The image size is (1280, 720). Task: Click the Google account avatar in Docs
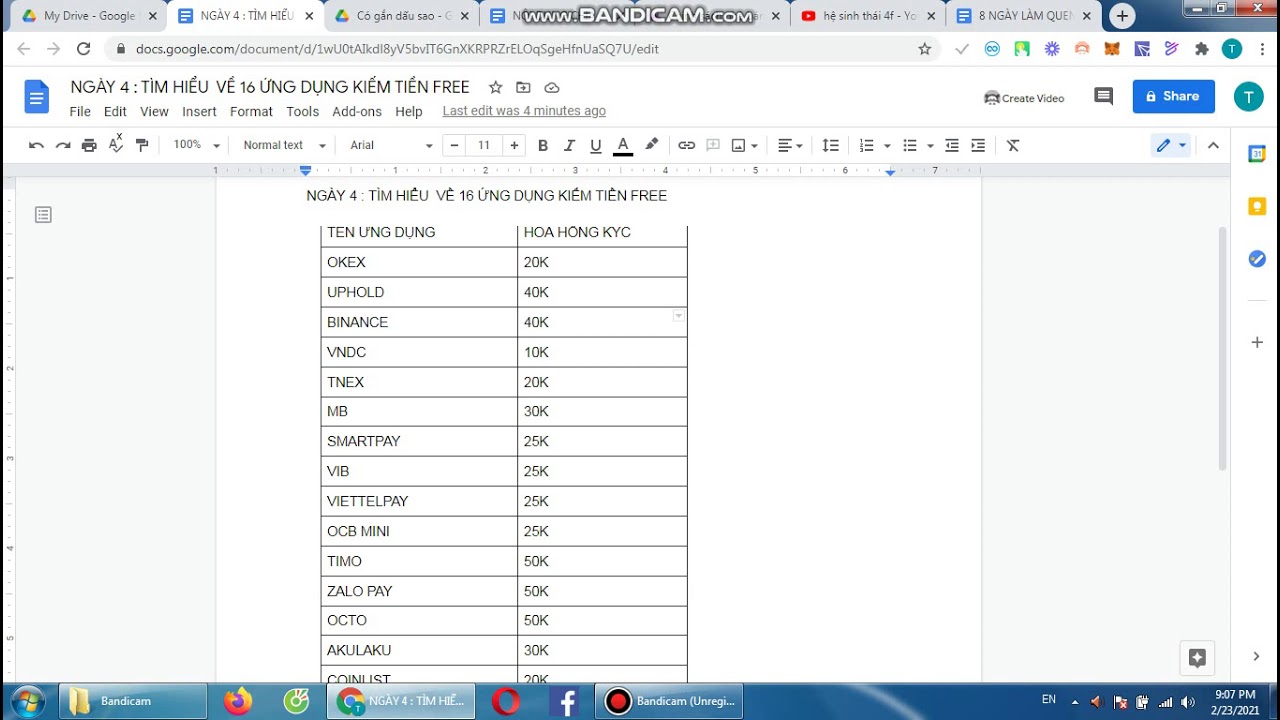(1248, 96)
